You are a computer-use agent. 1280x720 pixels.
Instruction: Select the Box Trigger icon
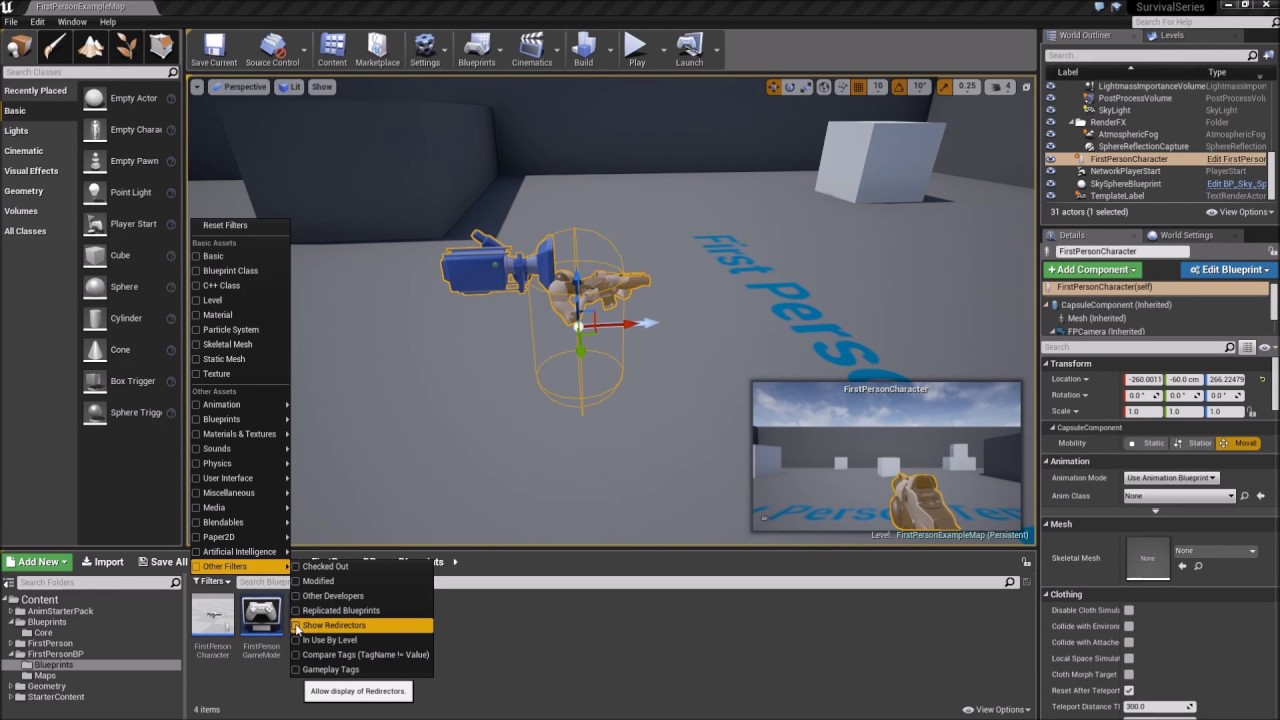coord(94,381)
